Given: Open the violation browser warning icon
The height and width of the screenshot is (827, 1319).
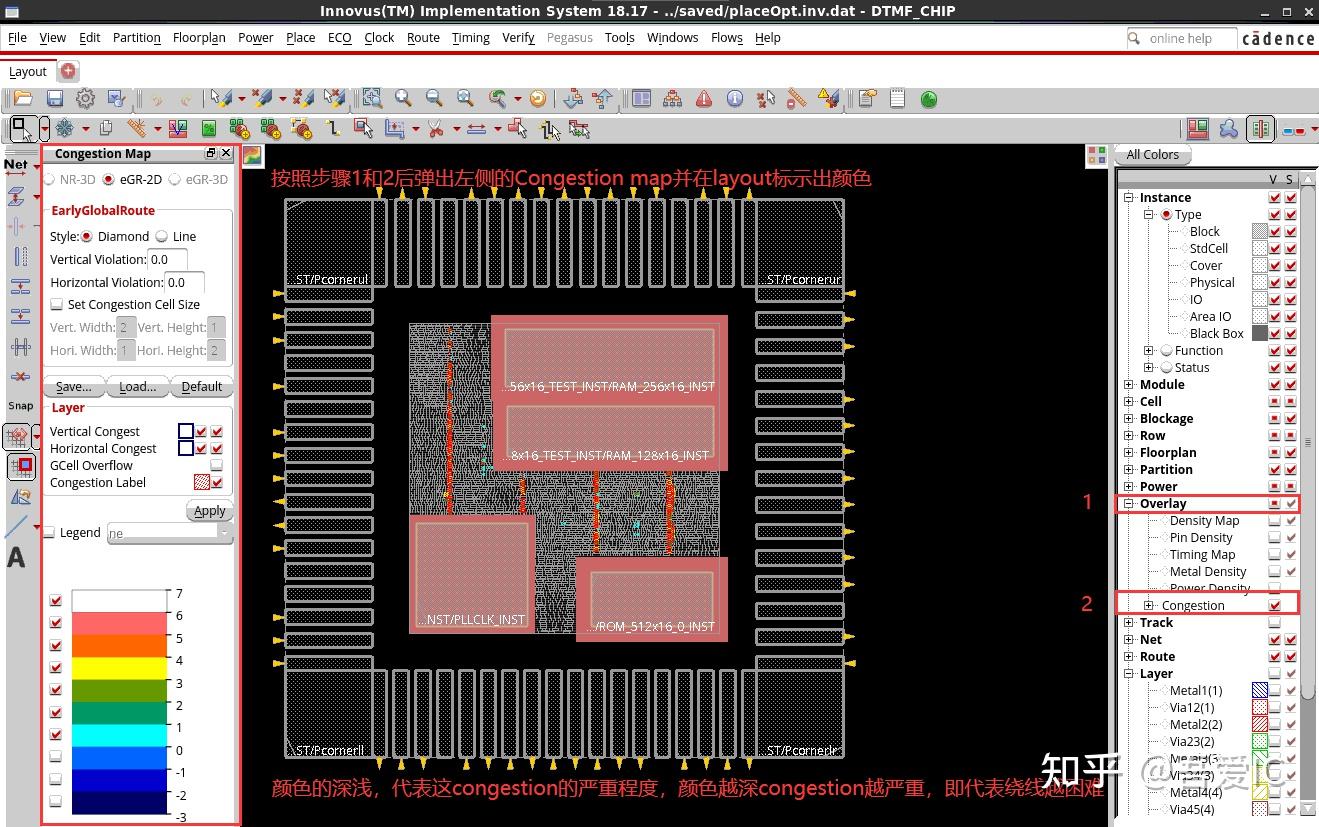Looking at the screenshot, I should [x=704, y=98].
